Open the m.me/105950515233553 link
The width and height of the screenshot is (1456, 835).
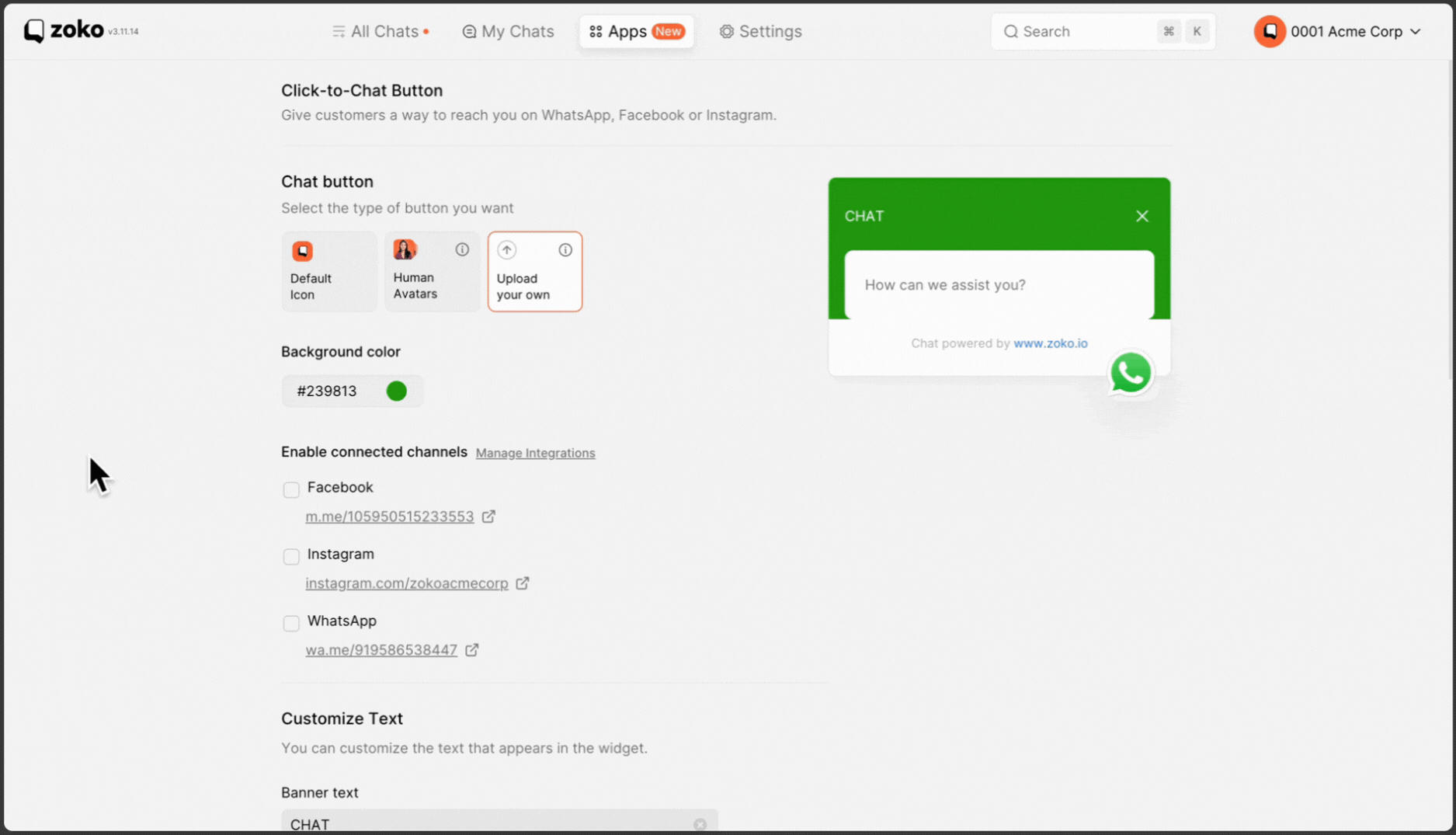389,517
